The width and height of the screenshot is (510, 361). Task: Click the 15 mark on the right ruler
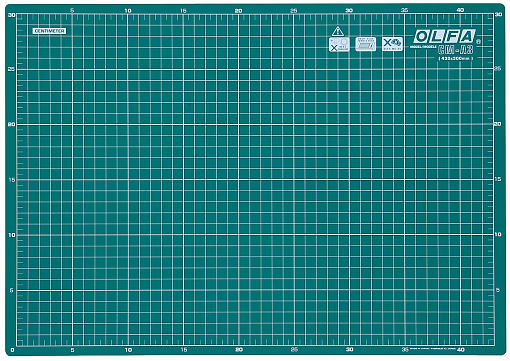click(498, 179)
